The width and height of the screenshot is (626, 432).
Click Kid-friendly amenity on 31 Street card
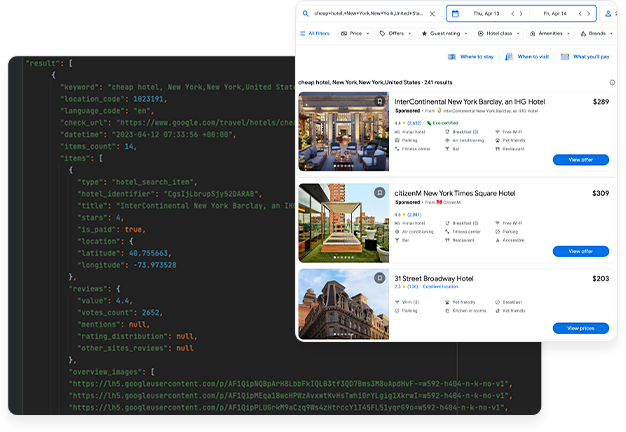(510, 311)
